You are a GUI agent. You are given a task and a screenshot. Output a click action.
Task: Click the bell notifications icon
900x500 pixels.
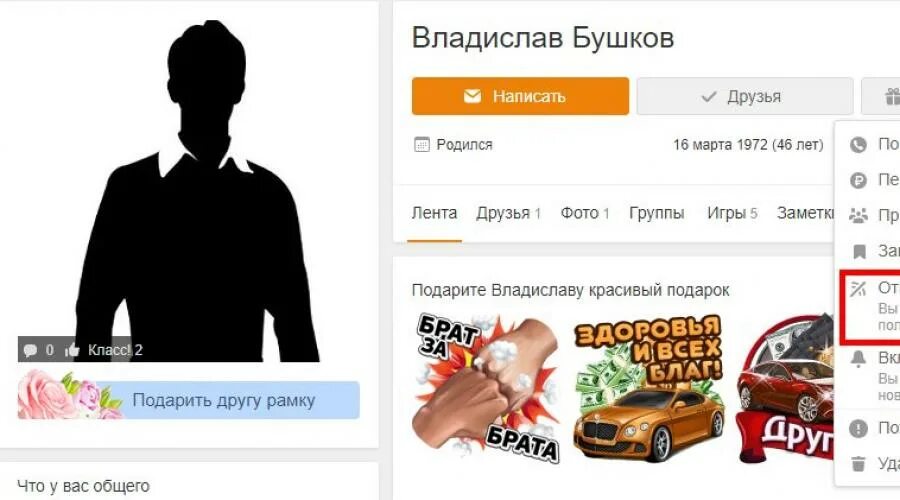click(858, 359)
